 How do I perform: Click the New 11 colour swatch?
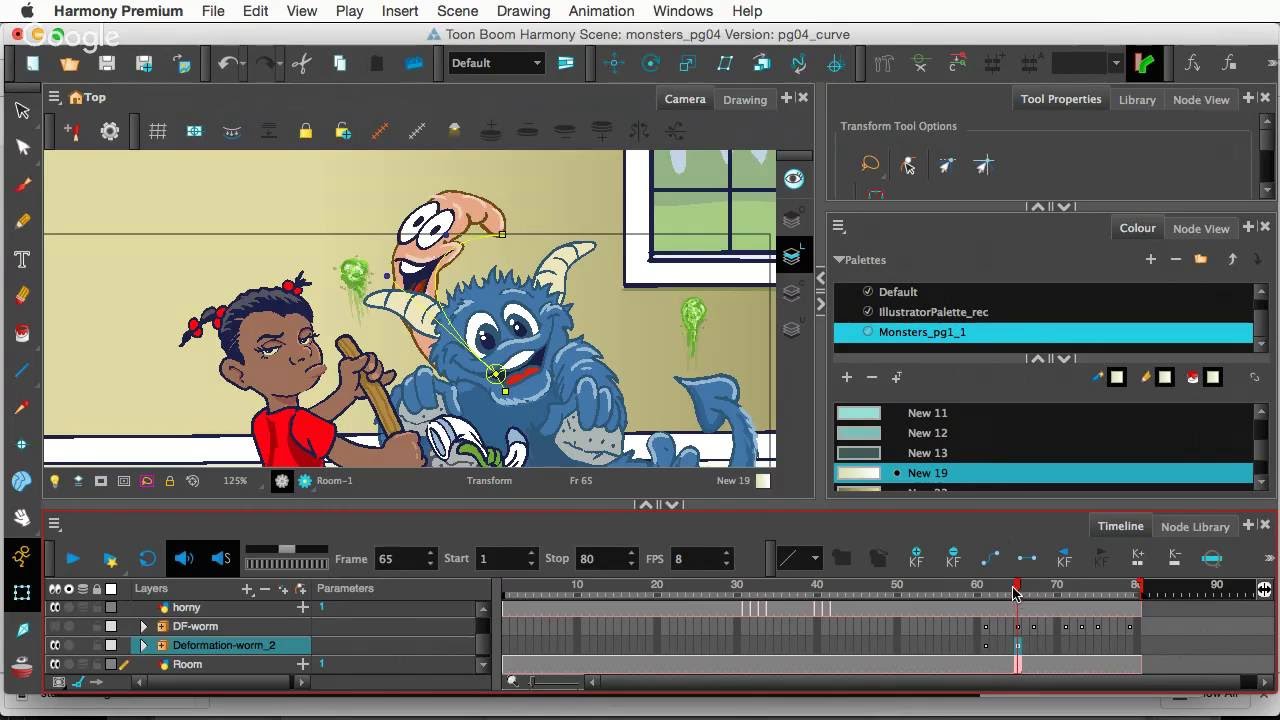(859, 413)
